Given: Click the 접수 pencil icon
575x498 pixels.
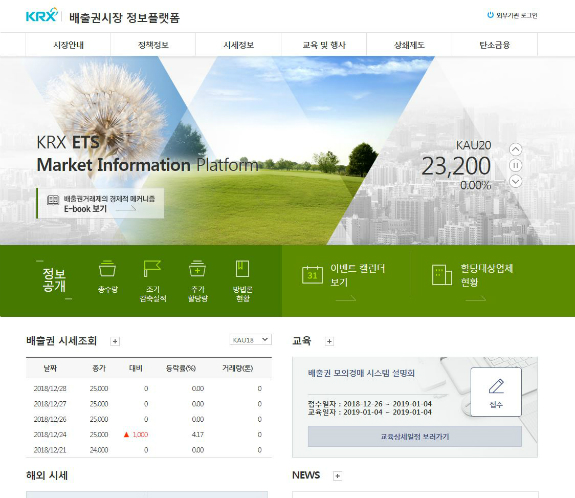Looking at the screenshot, I should (496, 386).
